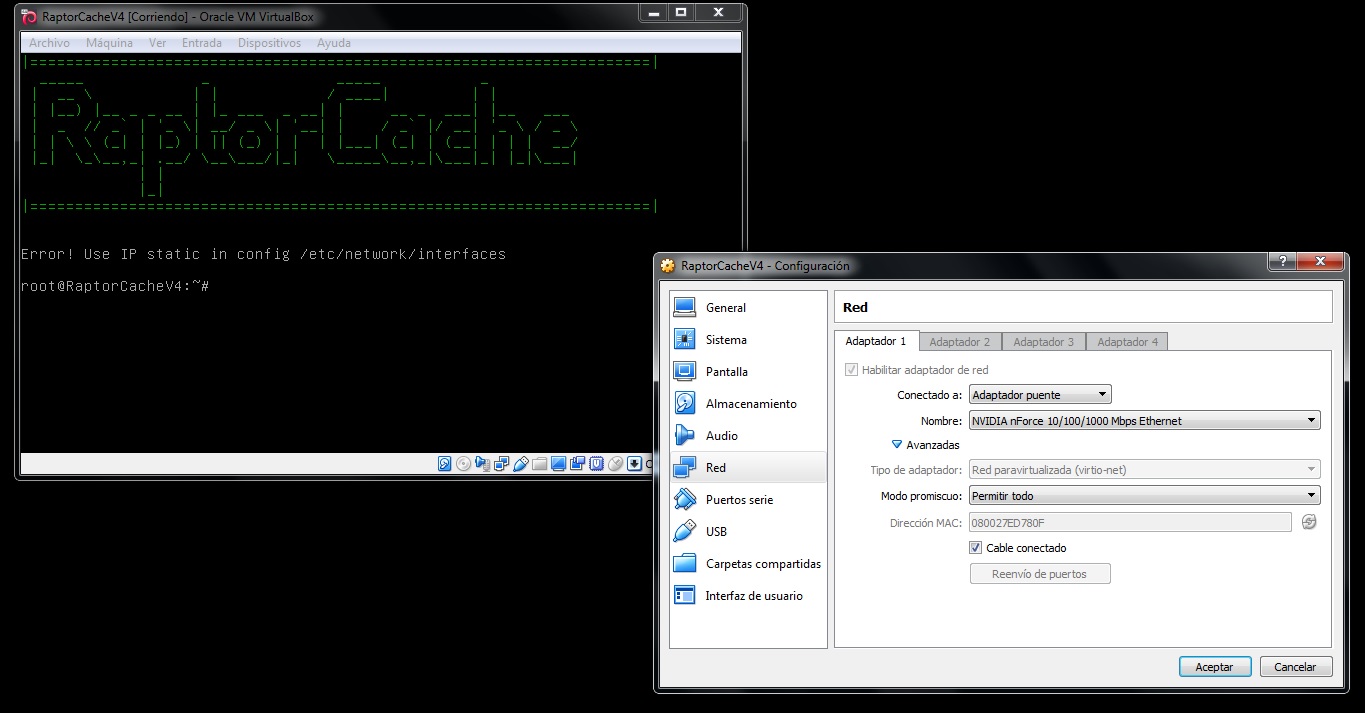
Task: Click mouse integration icon in VM status bar
Action: pyautogui.click(x=615, y=464)
